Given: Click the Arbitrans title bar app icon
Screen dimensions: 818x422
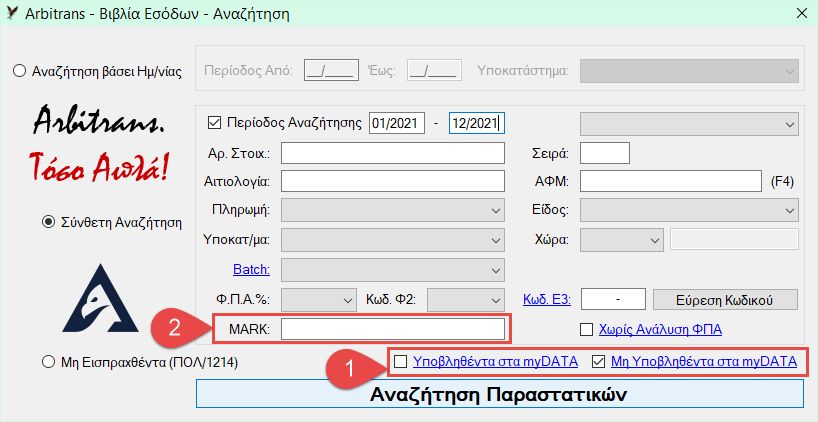Looking at the screenshot, I should coord(10,13).
